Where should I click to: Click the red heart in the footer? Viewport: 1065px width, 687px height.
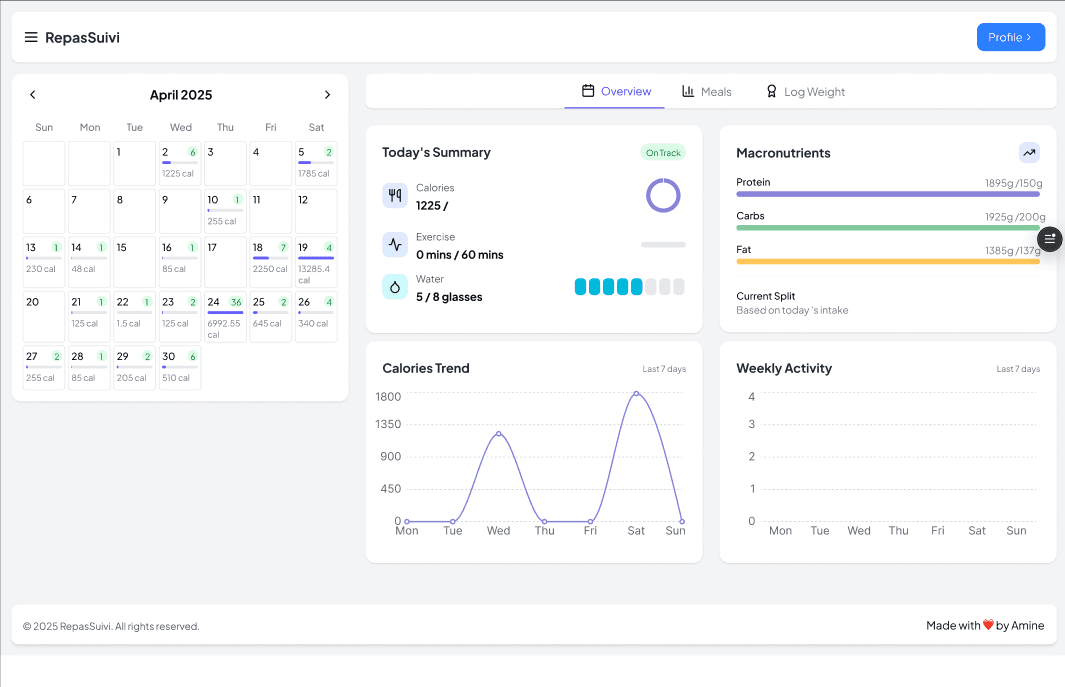pyautogui.click(x=988, y=626)
